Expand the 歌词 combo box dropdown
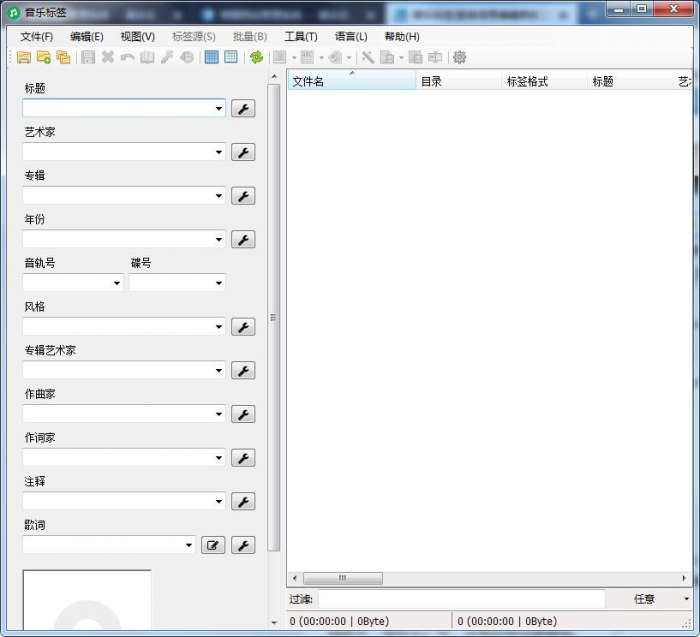 click(x=189, y=545)
